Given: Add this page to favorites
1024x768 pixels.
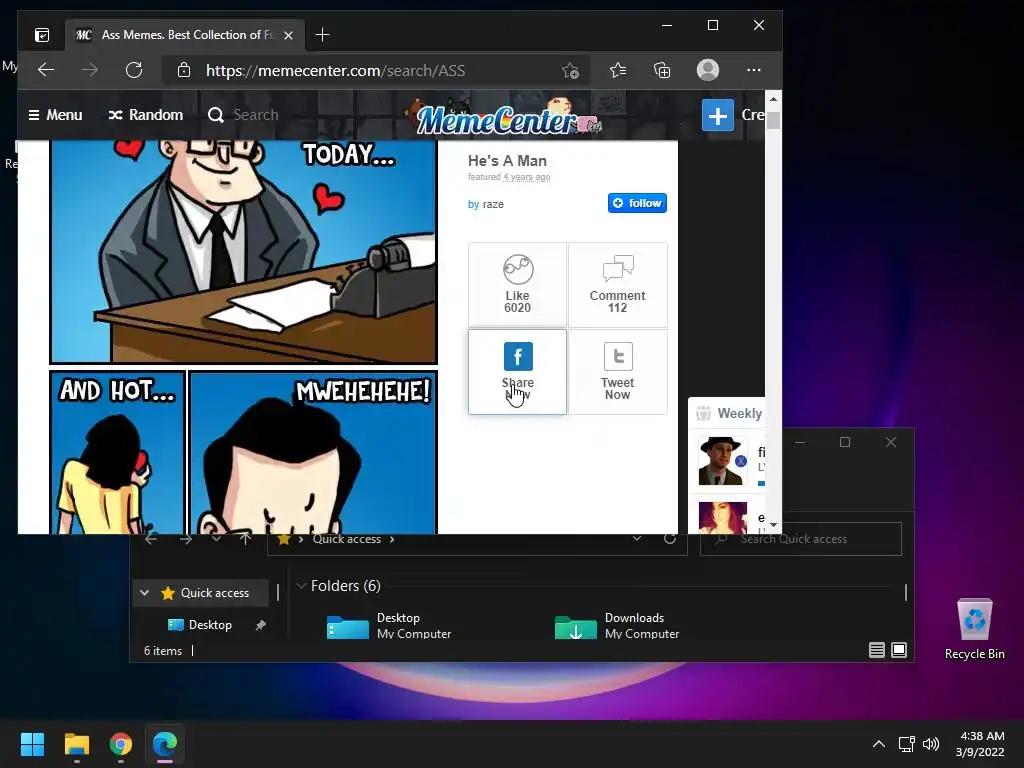Looking at the screenshot, I should [x=570, y=71].
